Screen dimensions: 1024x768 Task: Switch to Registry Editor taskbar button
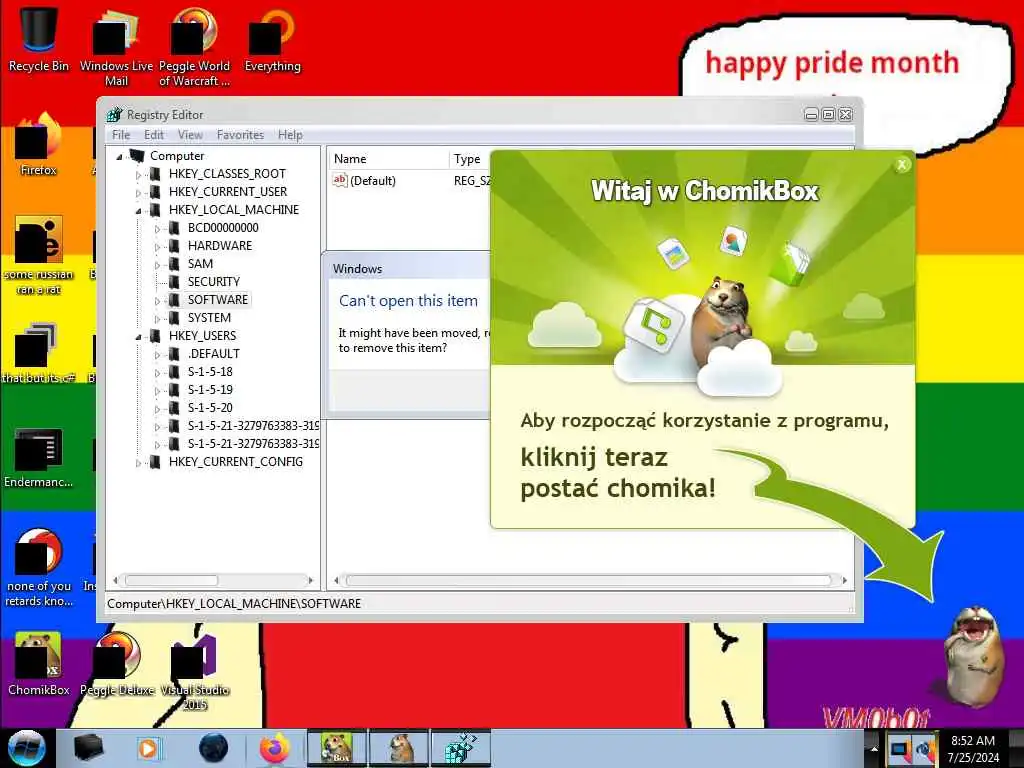tap(461, 748)
